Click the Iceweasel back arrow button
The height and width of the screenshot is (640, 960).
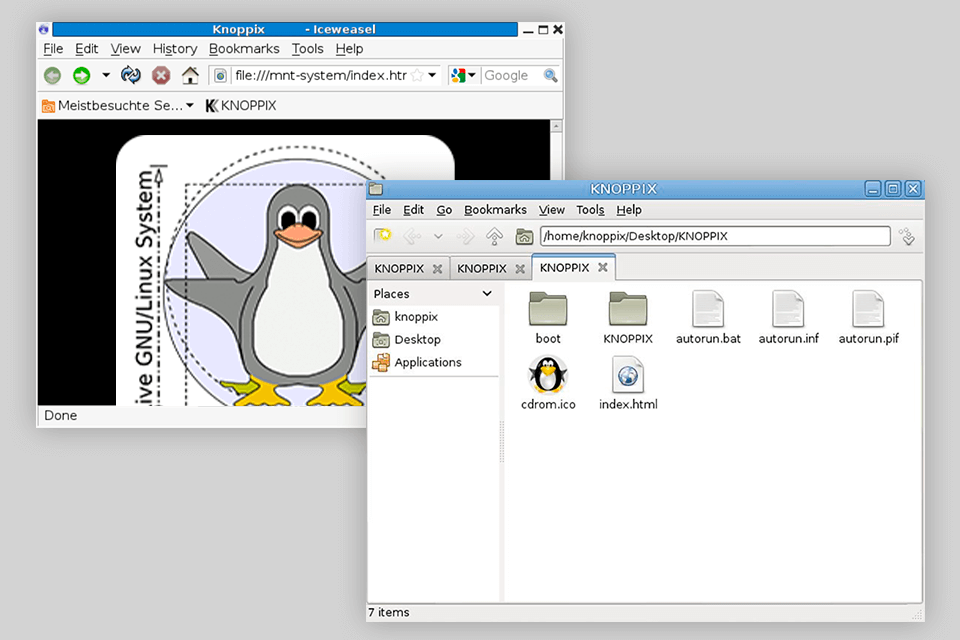(53, 75)
